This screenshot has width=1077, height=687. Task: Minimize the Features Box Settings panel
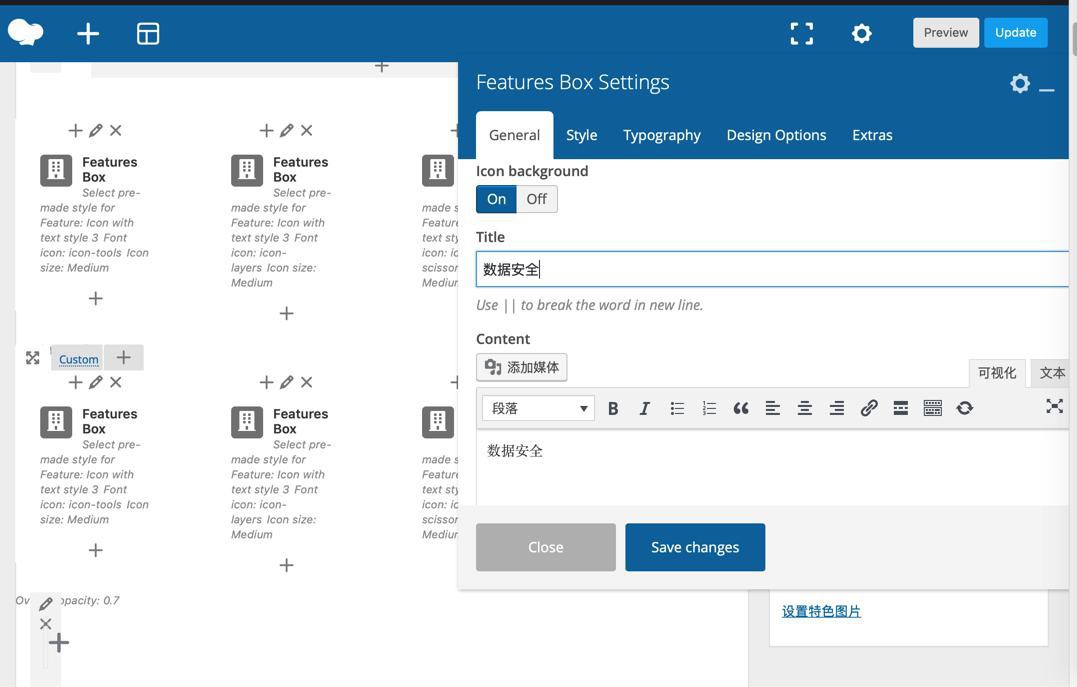click(1047, 89)
